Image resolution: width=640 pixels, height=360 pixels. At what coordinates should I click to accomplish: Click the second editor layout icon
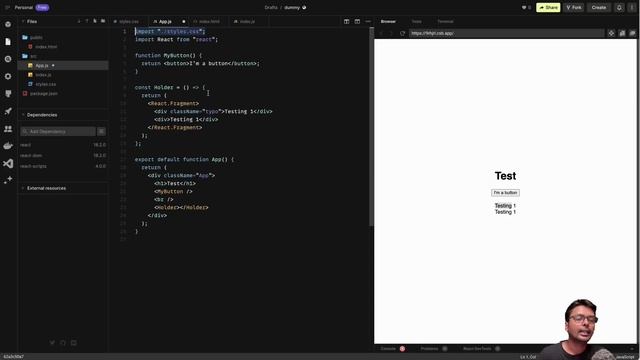357,21
